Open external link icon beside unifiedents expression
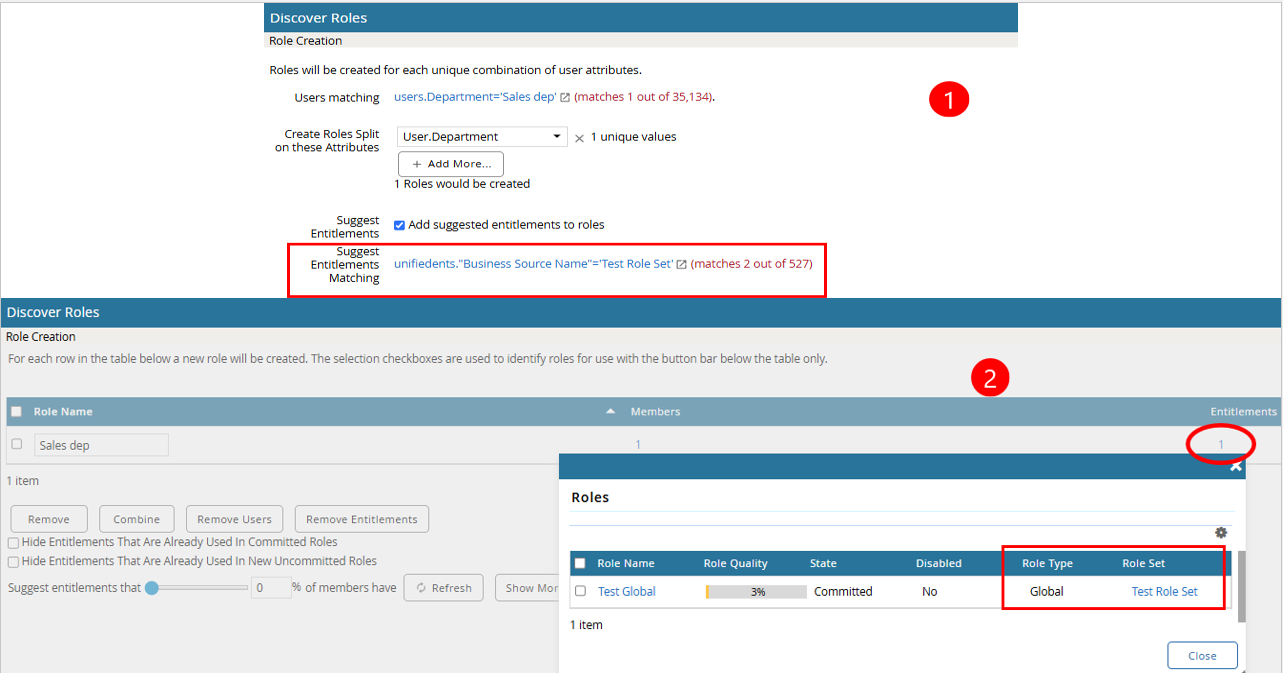Viewport: 1283px width, 673px height. (x=682, y=265)
